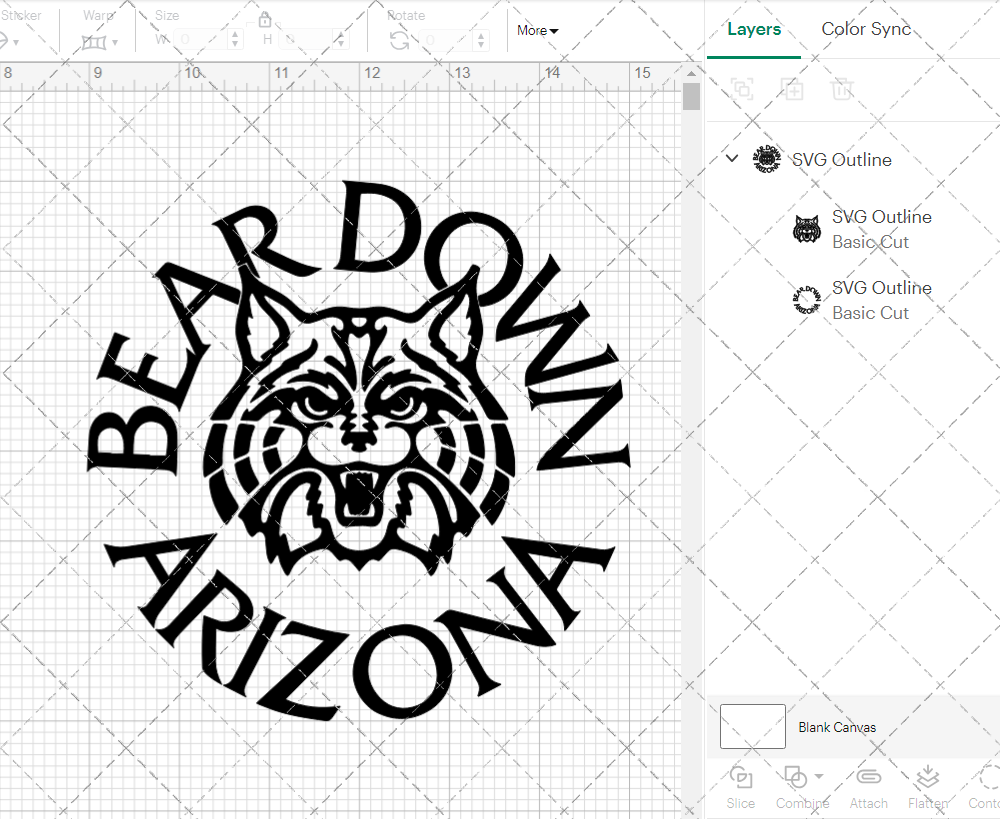Click the Rotate stepper arrows
Image resolution: width=1000 pixels, height=819 pixels.
481,40
